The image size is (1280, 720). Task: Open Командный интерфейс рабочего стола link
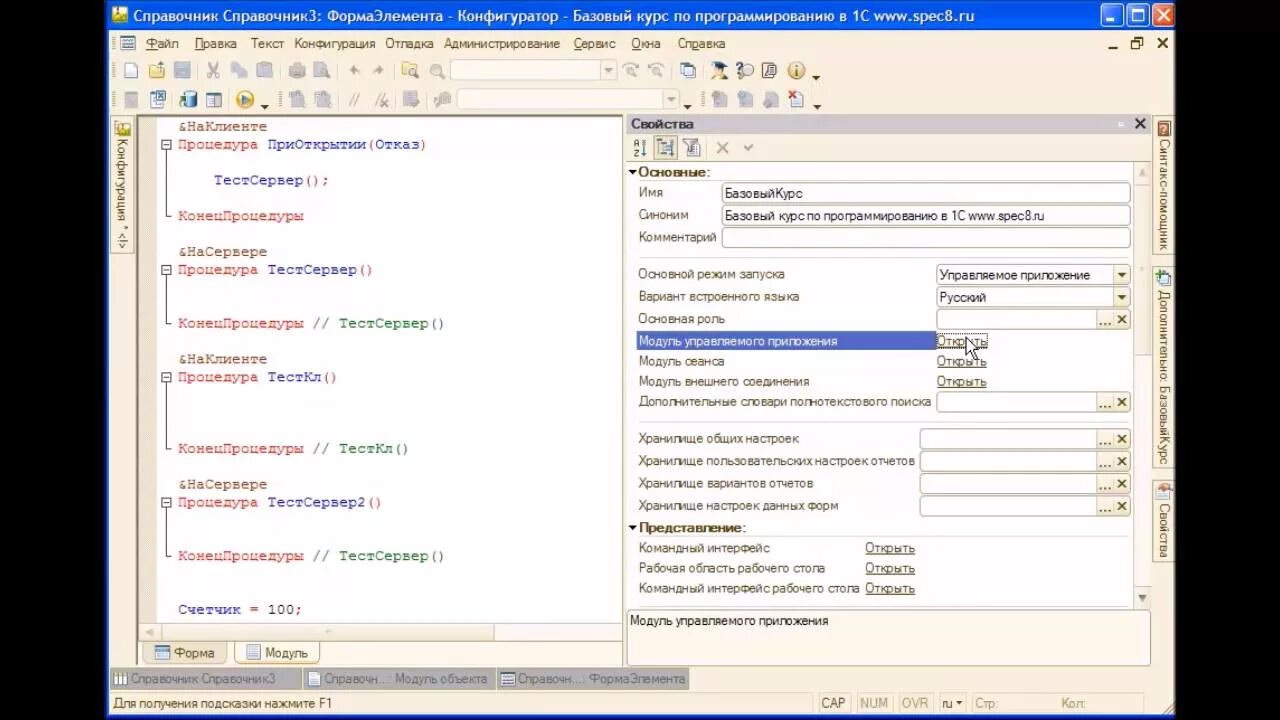[x=890, y=588]
